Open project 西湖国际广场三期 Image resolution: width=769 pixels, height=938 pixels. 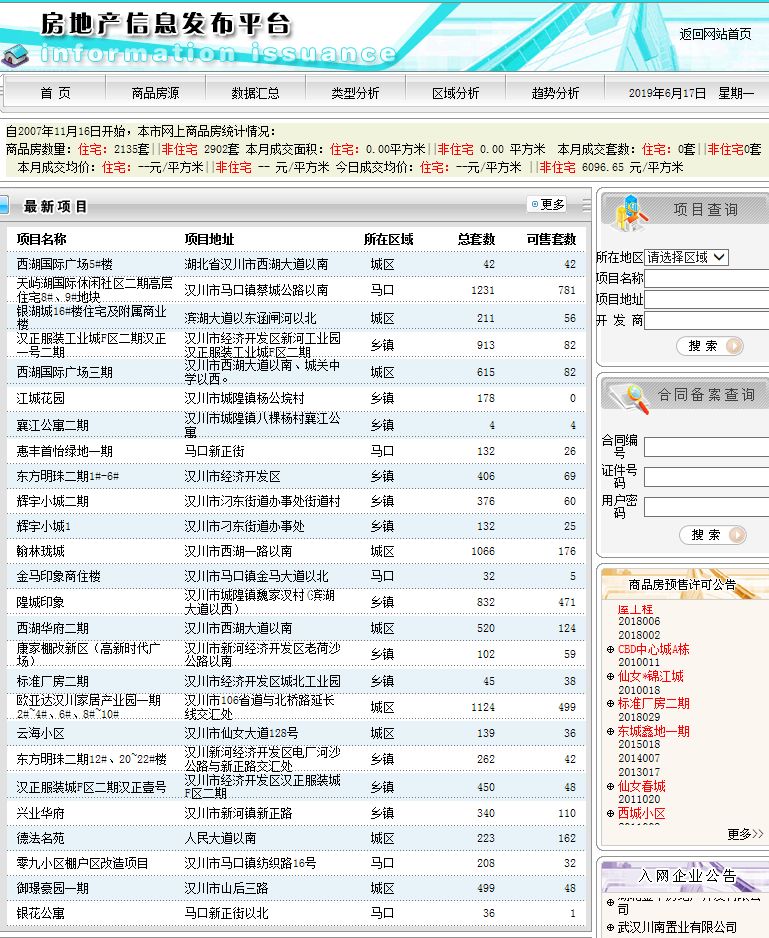[x=65, y=372]
